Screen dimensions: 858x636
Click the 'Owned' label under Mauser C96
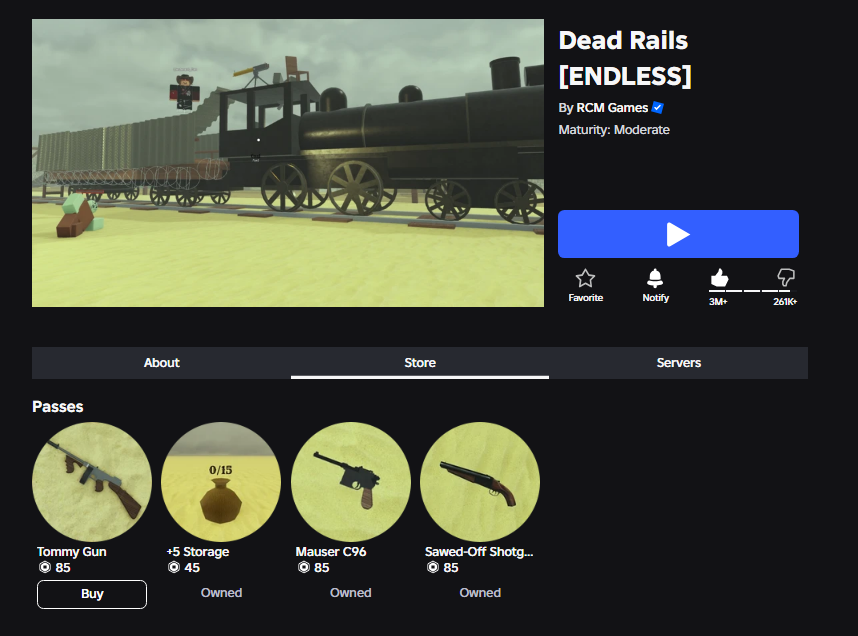(351, 593)
